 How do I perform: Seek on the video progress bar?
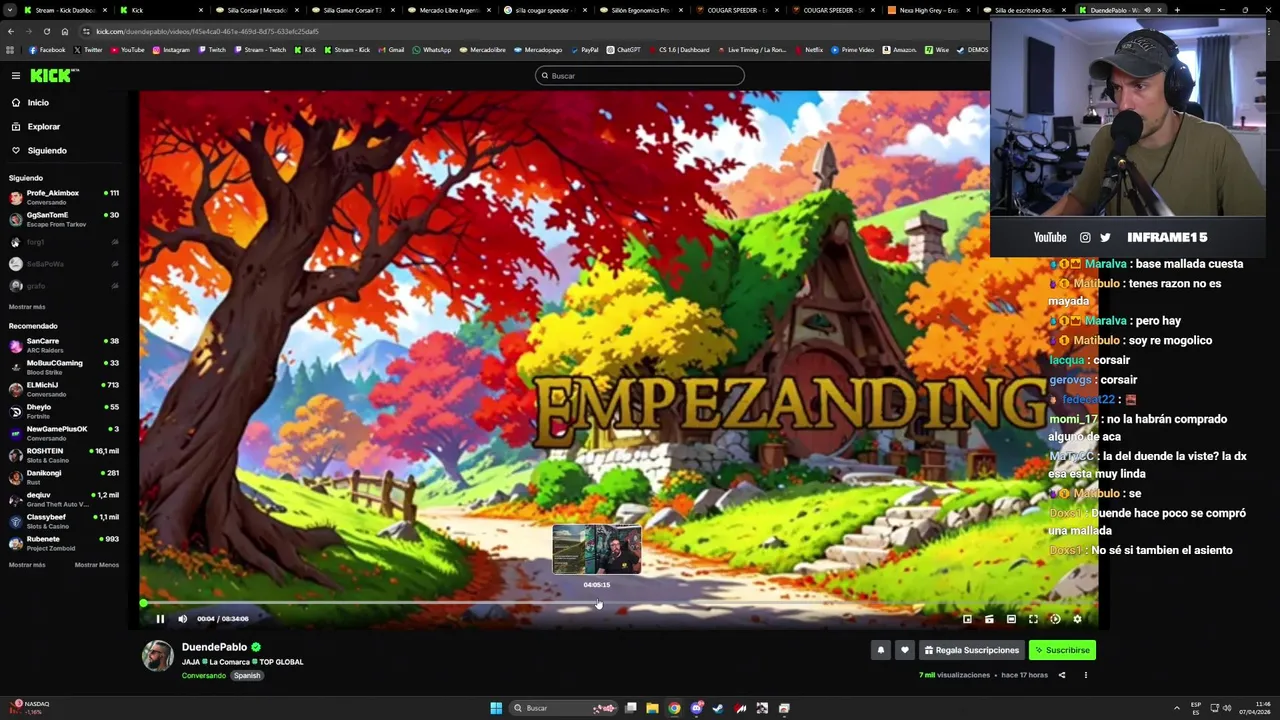pos(618,604)
